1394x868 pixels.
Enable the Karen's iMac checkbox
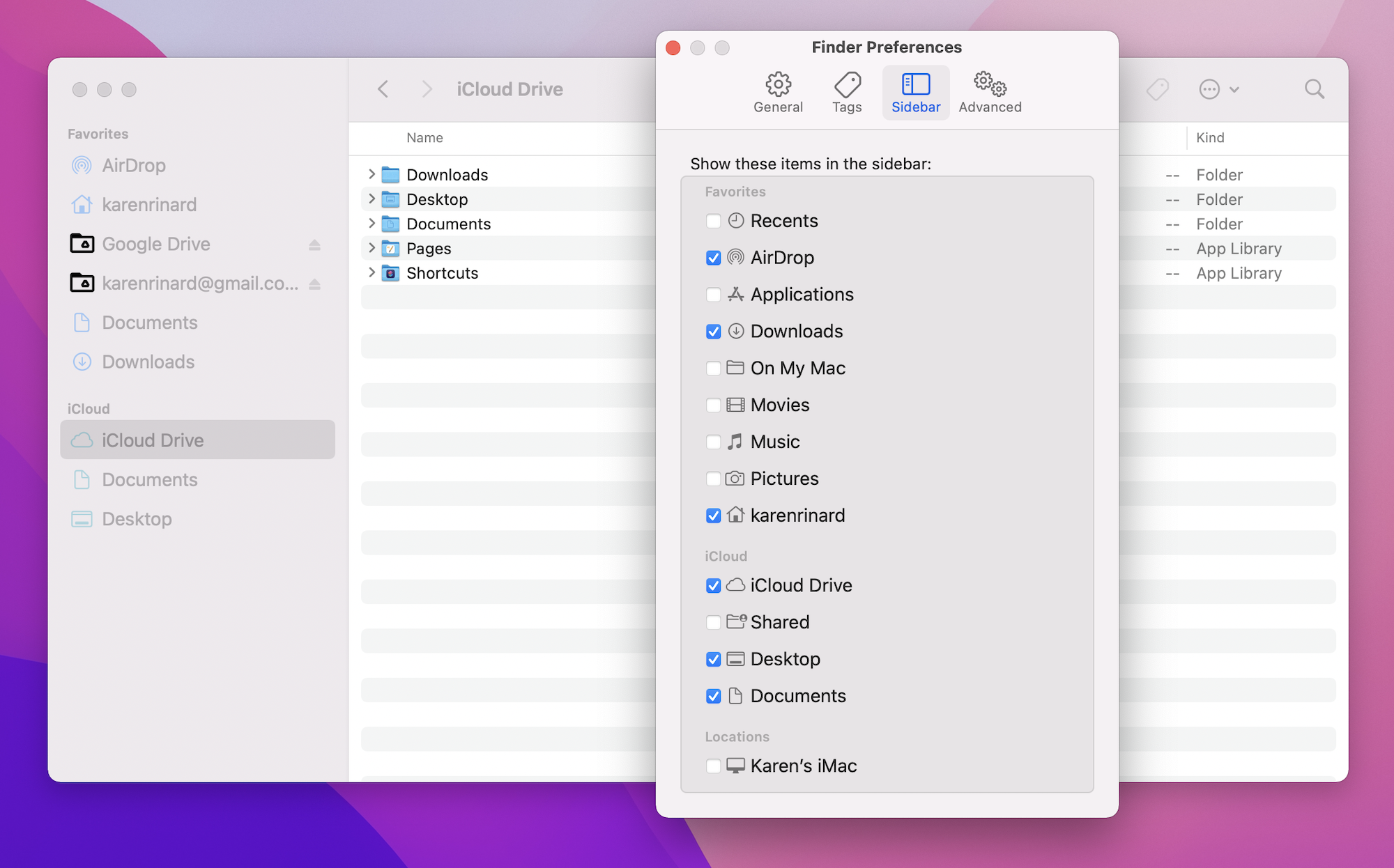pyautogui.click(x=713, y=766)
